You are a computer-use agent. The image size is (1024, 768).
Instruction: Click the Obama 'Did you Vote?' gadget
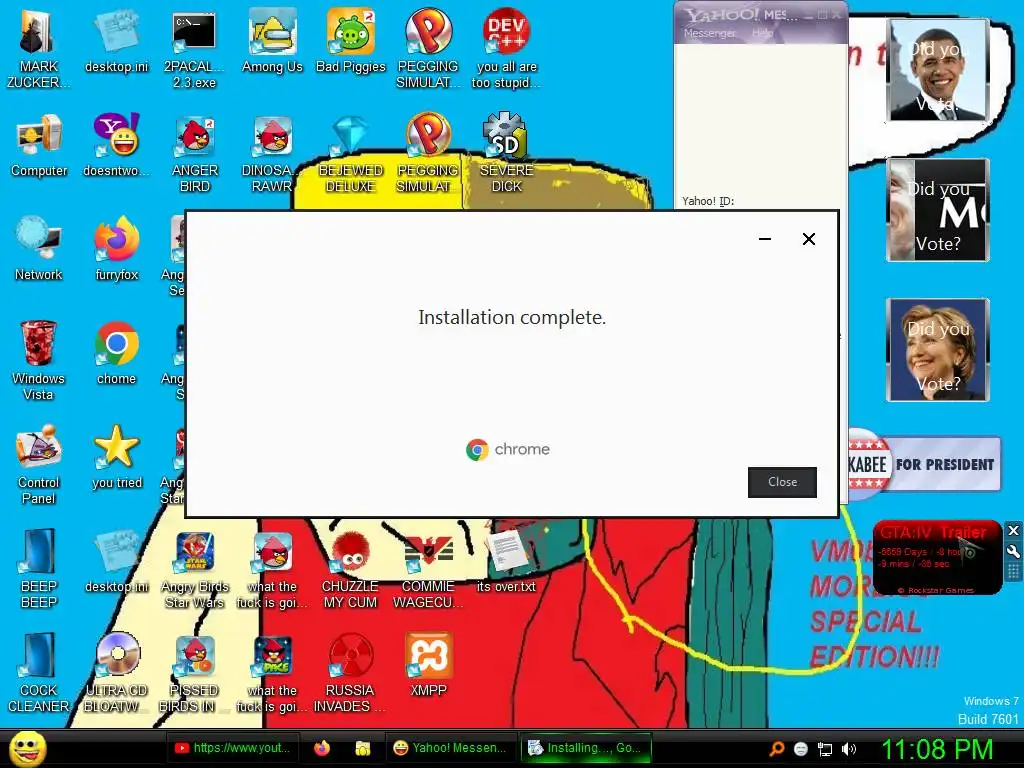938,70
